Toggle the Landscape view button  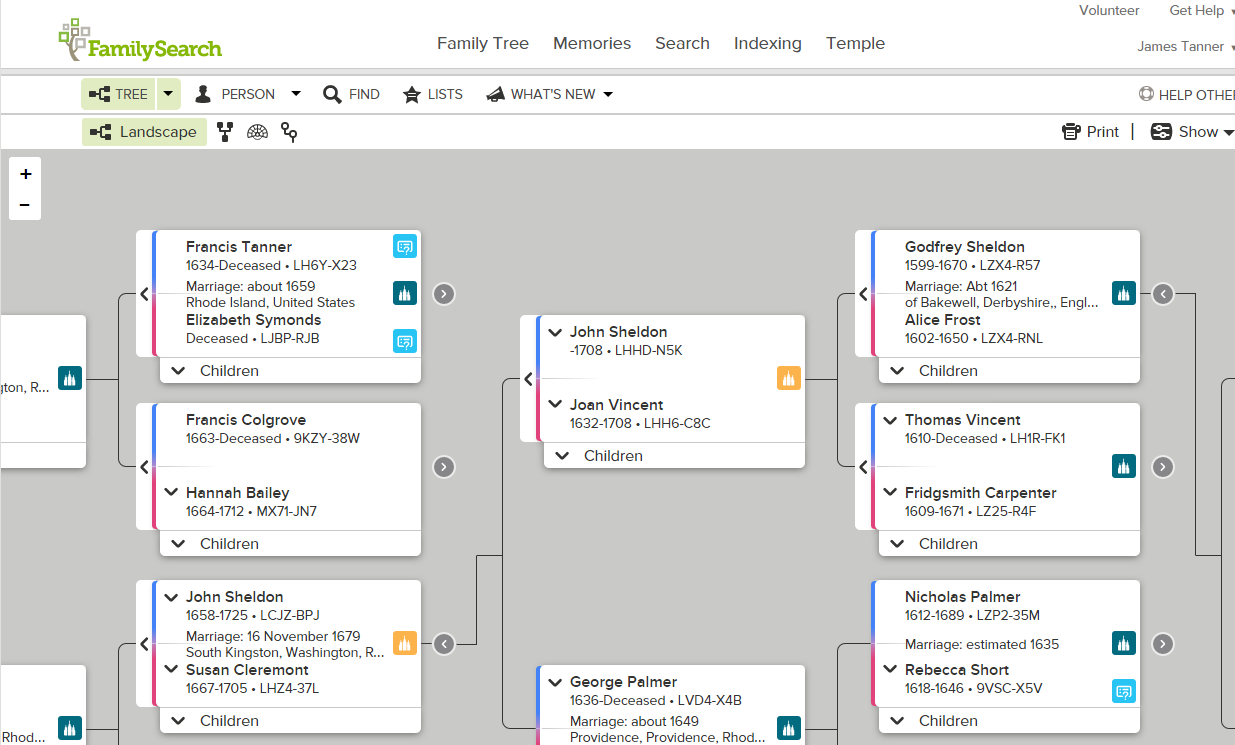pos(144,131)
